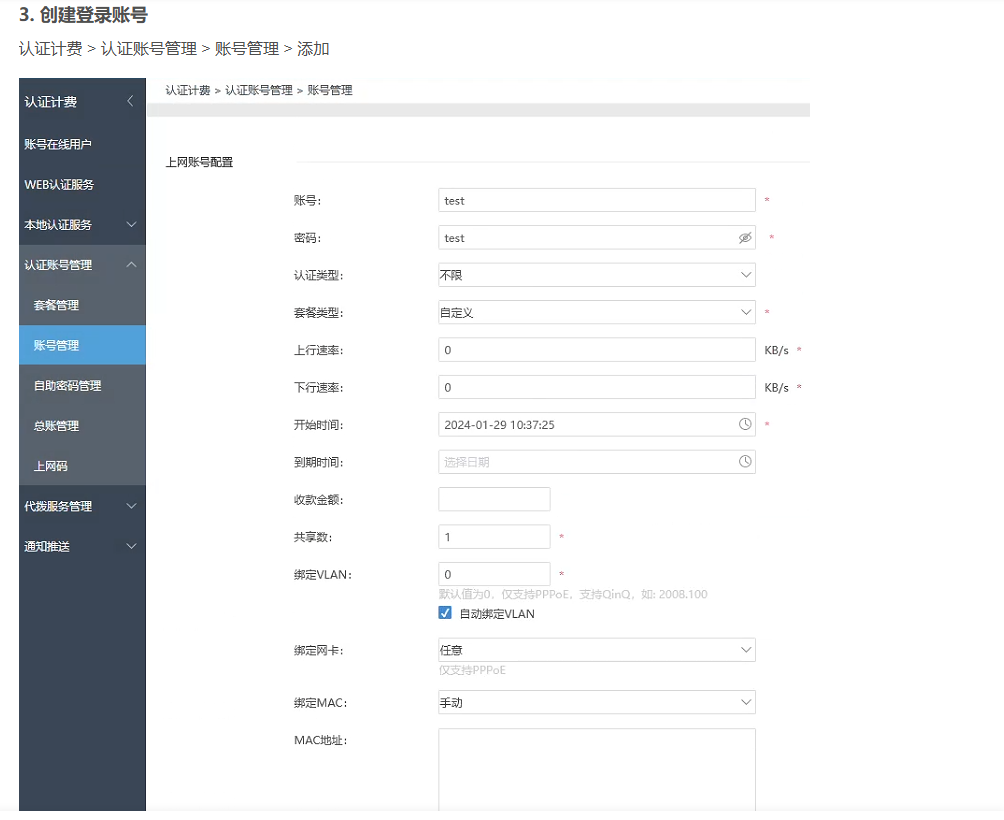Collapse the 认证账号管理 menu

[x=83, y=265]
